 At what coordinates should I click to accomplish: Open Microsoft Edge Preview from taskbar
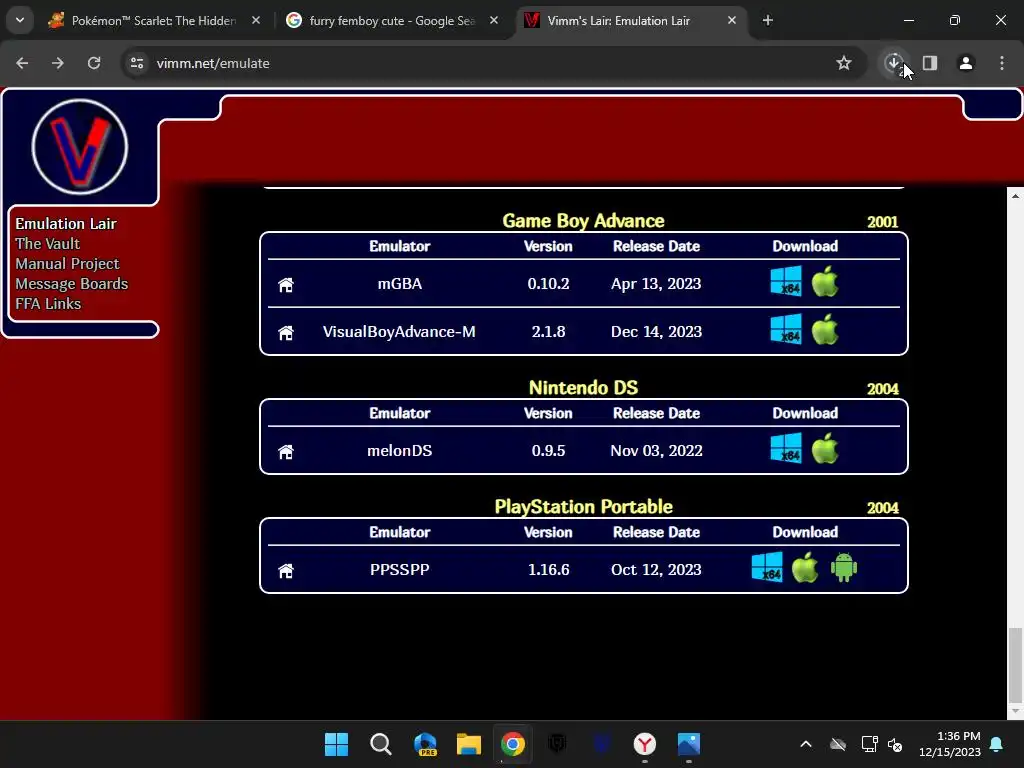pyautogui.click(x=425, y=744)
